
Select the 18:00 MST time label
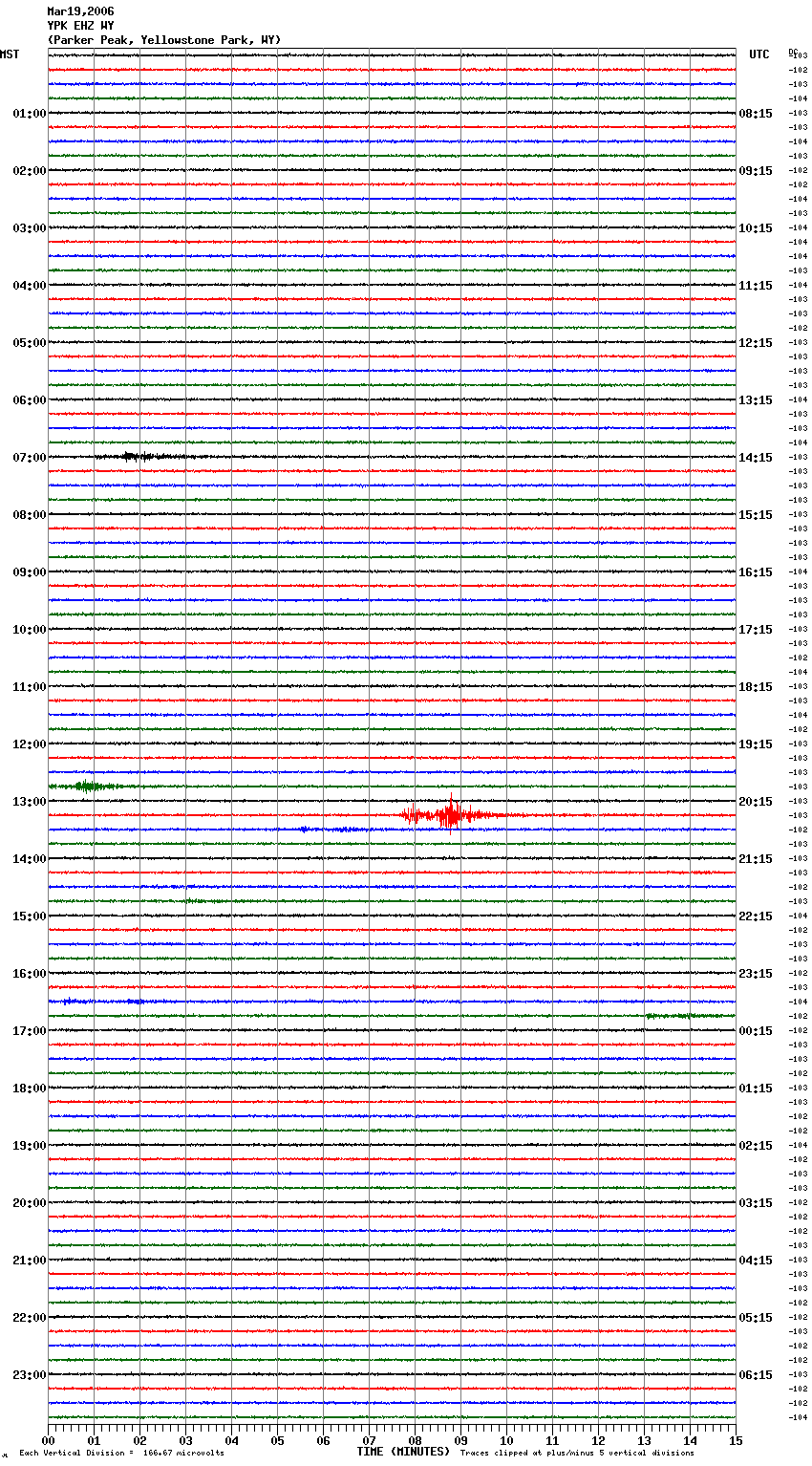click(x=30, y=1089)
